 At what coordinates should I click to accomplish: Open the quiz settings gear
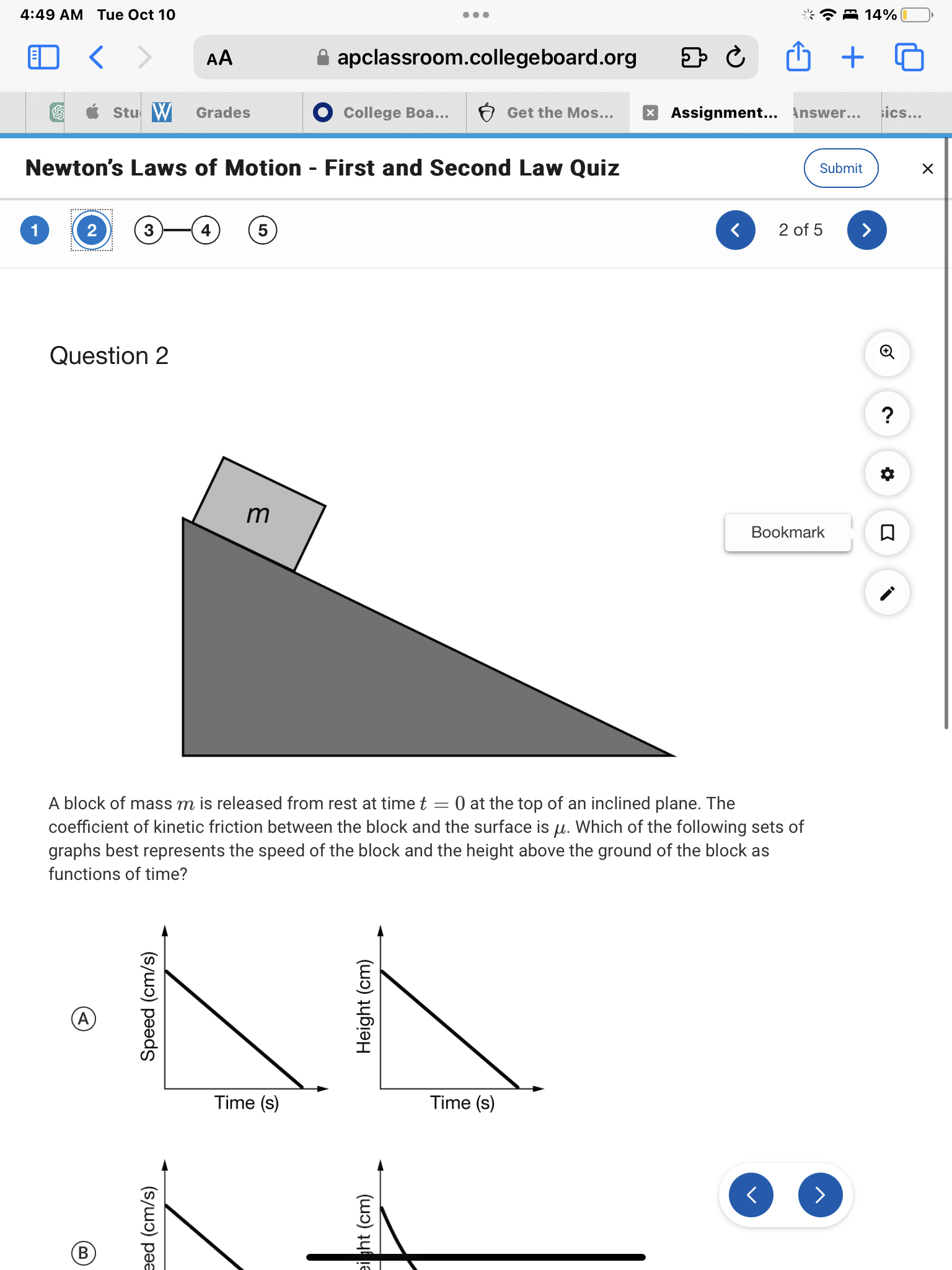coord(888,473)
